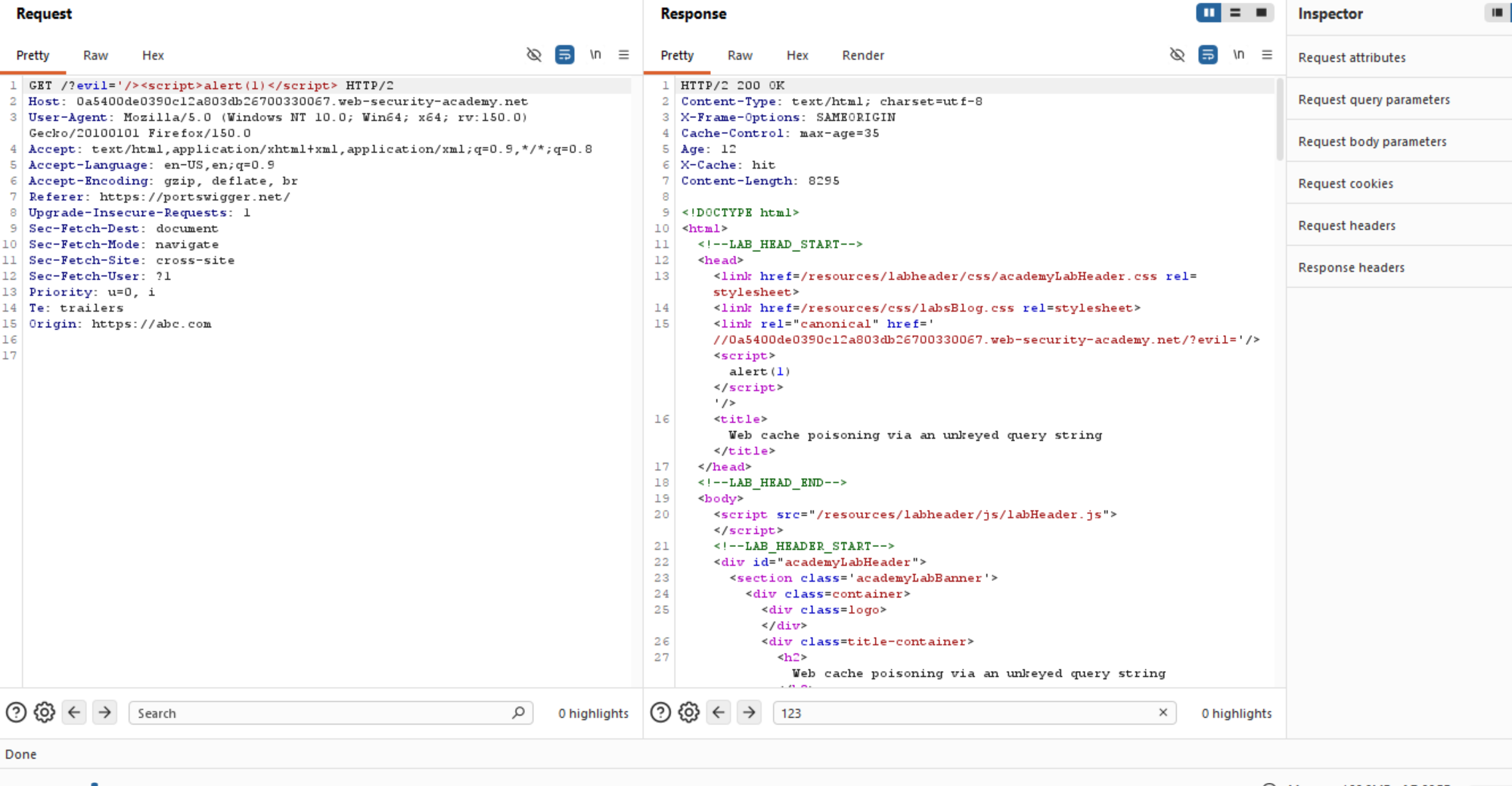The width and height of the screenshot is (1512, 786).
Task: Click the Request highlights count label
Action: click(594, 713)
